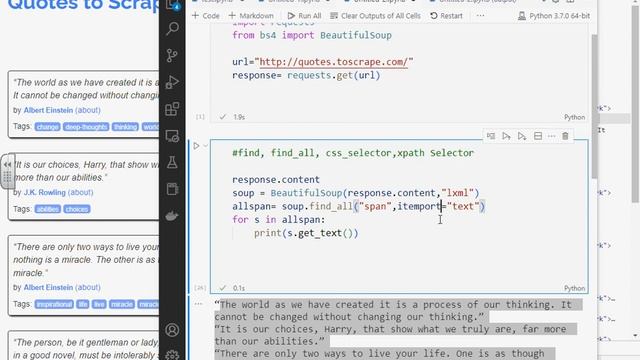Open the notebook toolbar more actions ellipsis
The width and height of the screenshot is (640, 360).
coord(480,16)
